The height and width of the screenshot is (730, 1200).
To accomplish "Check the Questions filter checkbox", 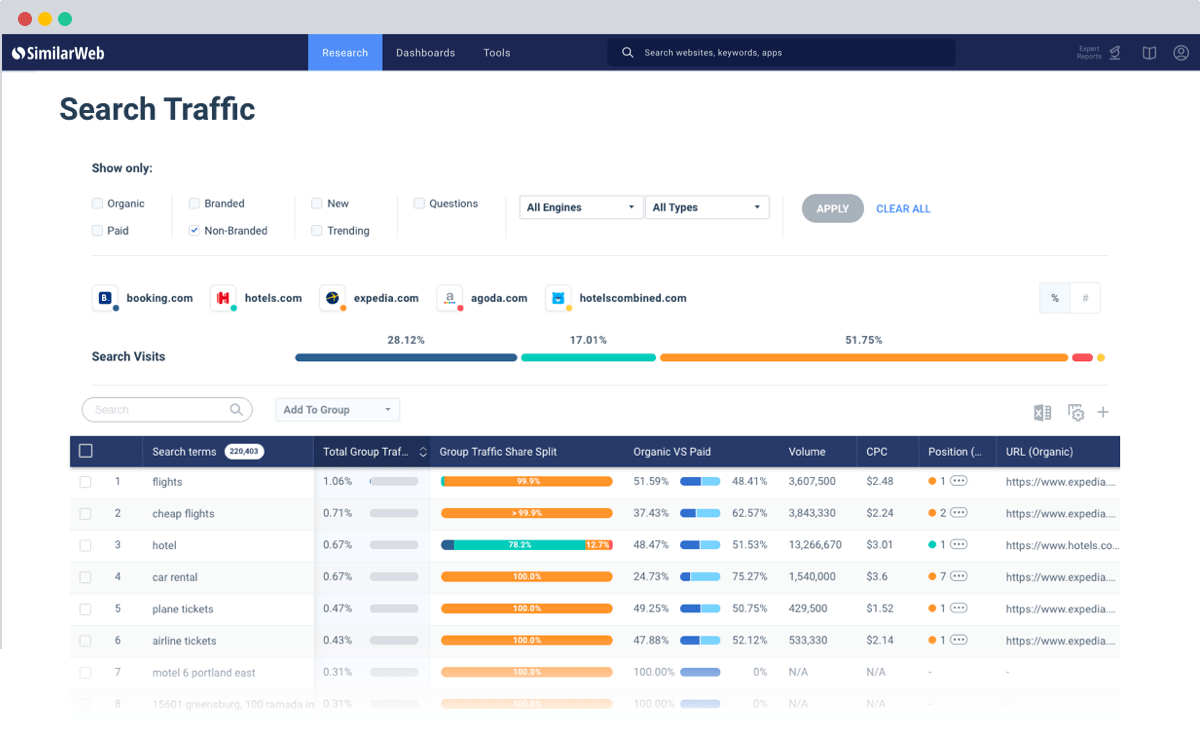I will click(x=419, y=203).
